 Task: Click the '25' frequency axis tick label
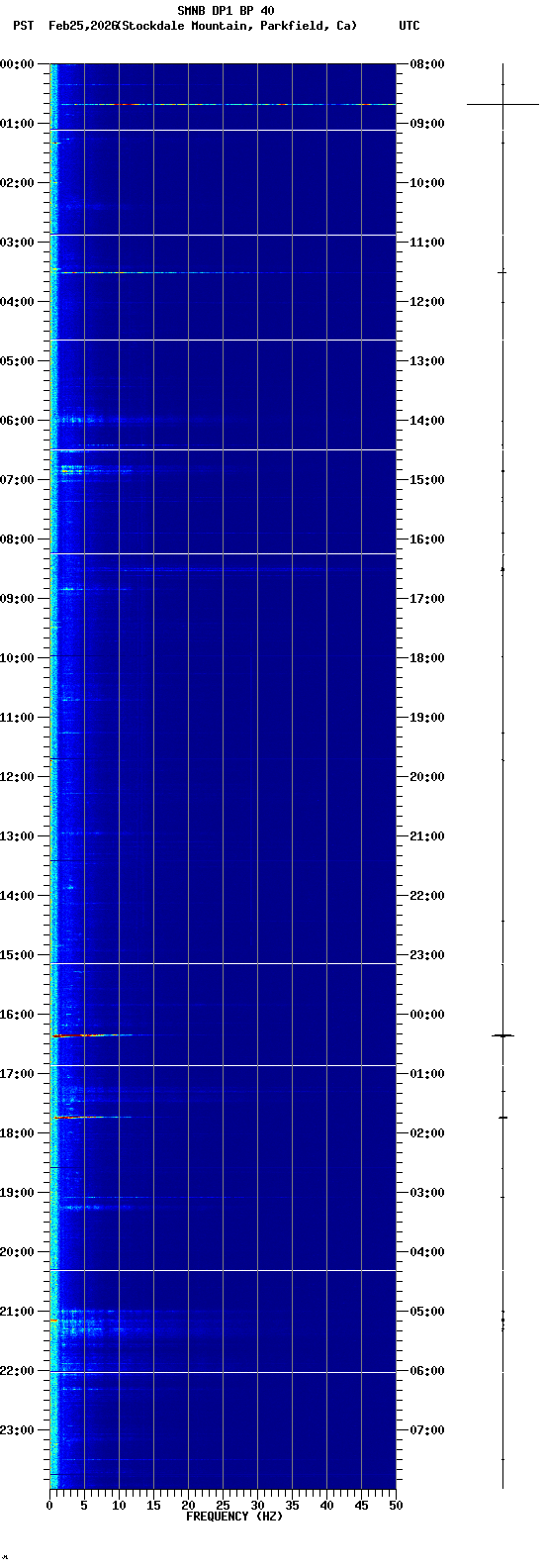[223, 1506]
